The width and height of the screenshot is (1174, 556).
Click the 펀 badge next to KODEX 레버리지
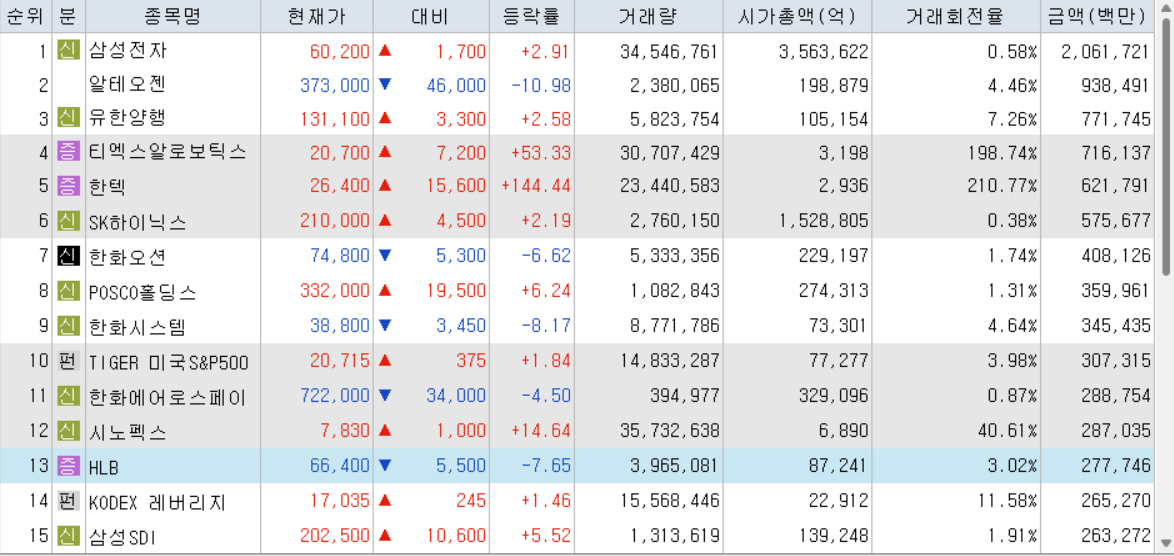tap(69, 501)
